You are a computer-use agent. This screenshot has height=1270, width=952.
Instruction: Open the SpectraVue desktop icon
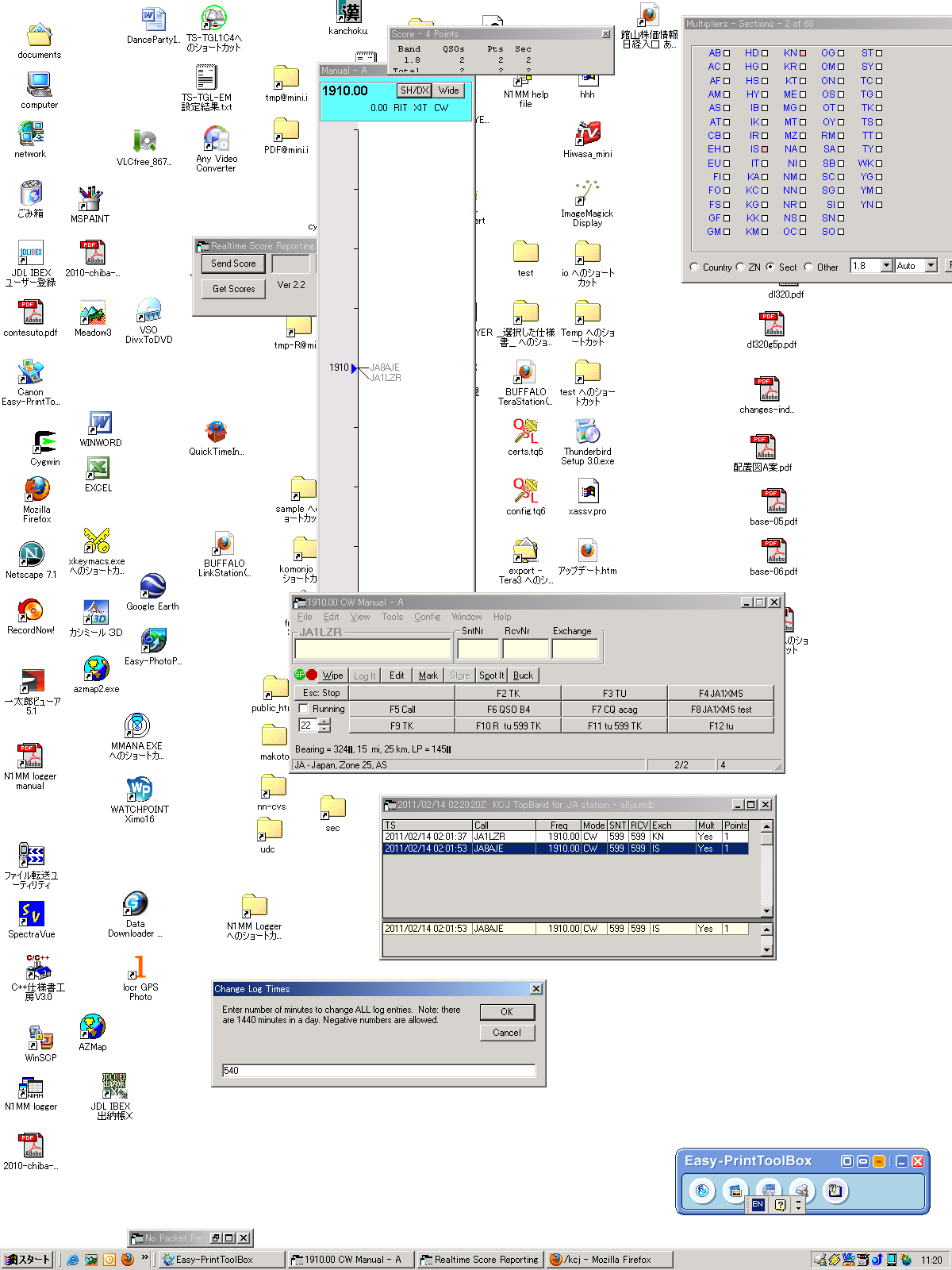point(32,914)
